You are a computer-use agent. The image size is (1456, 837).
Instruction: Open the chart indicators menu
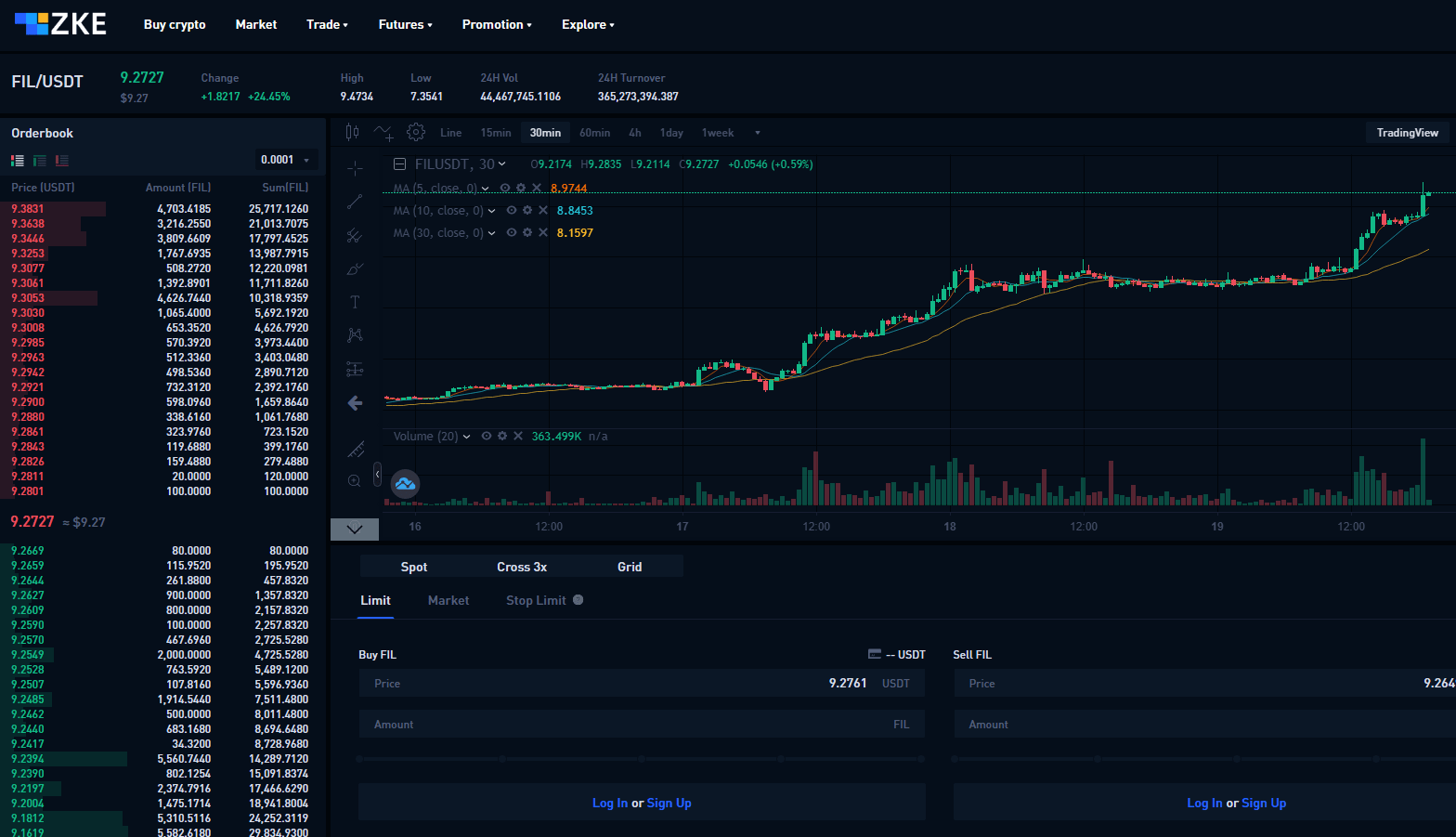(x=383, y=133)
